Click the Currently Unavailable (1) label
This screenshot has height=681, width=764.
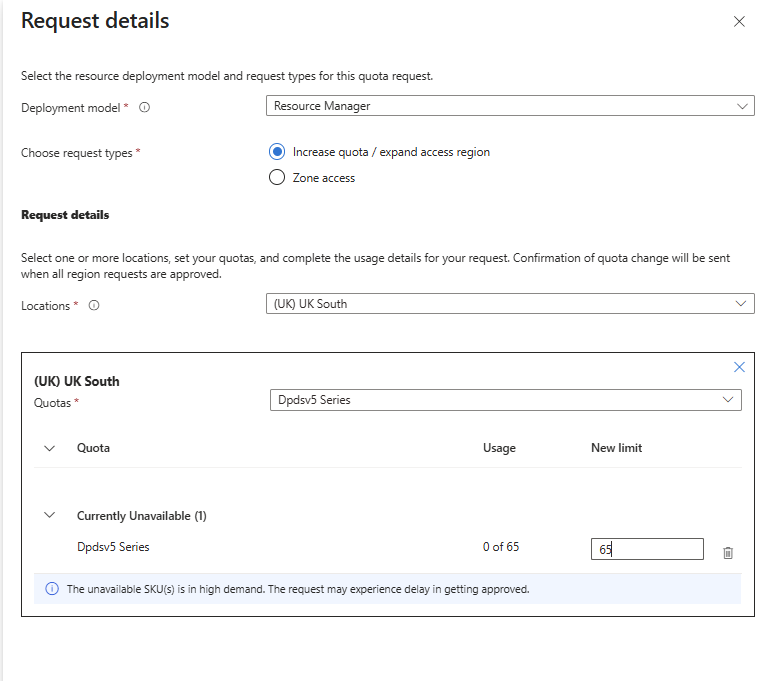coord(141,516)
